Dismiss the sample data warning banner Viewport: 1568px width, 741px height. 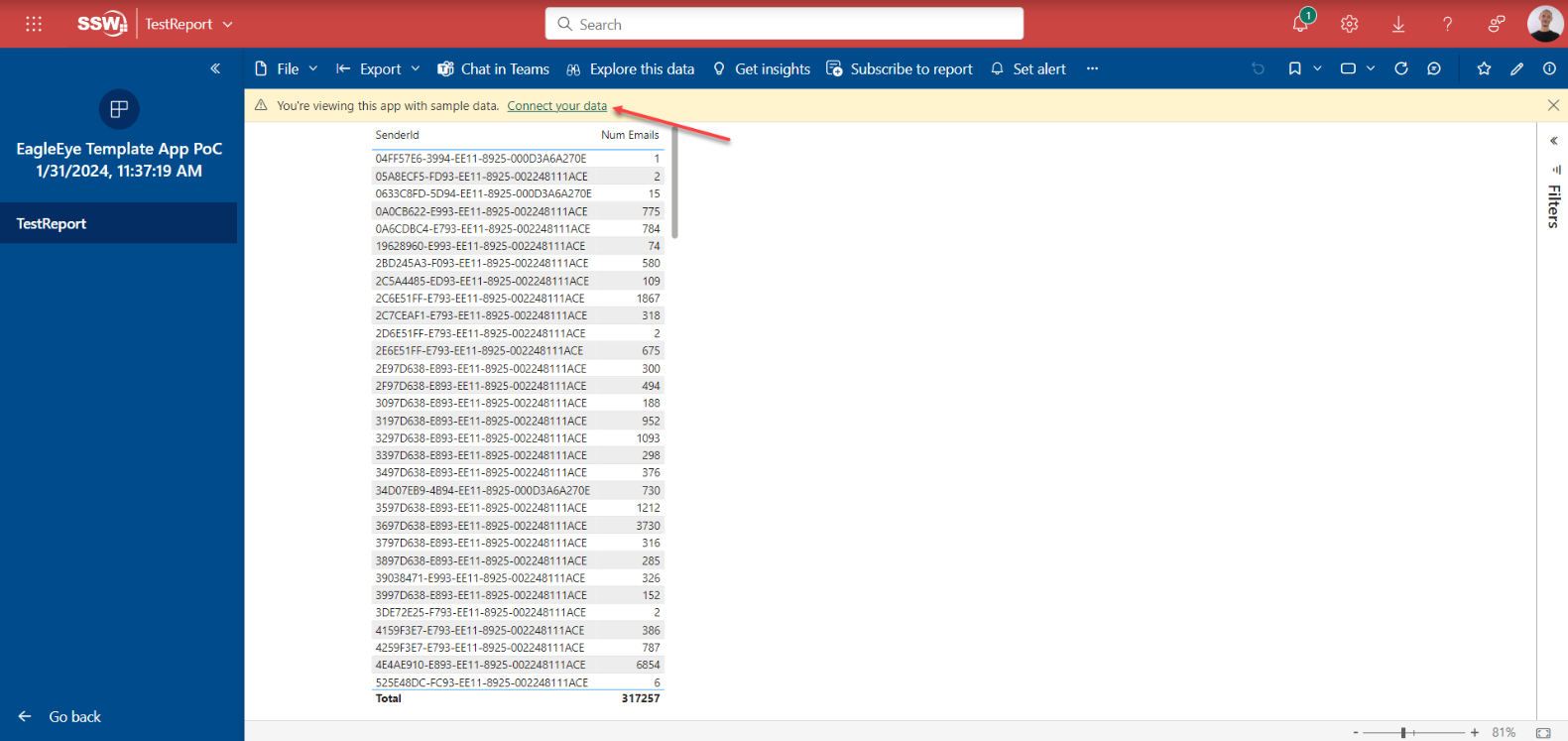[1553, 105]
